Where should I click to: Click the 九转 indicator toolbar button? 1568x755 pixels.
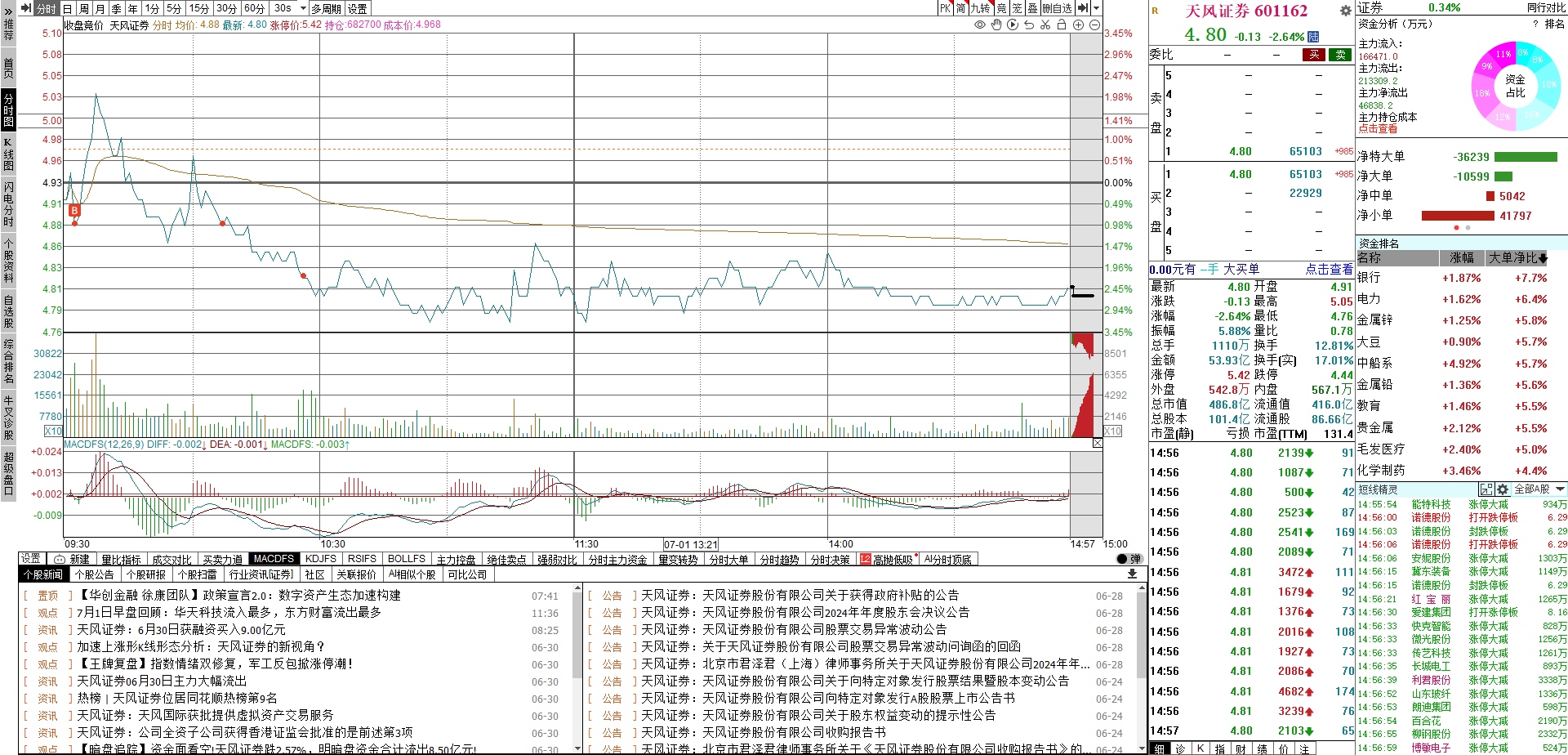click(981, 8)
